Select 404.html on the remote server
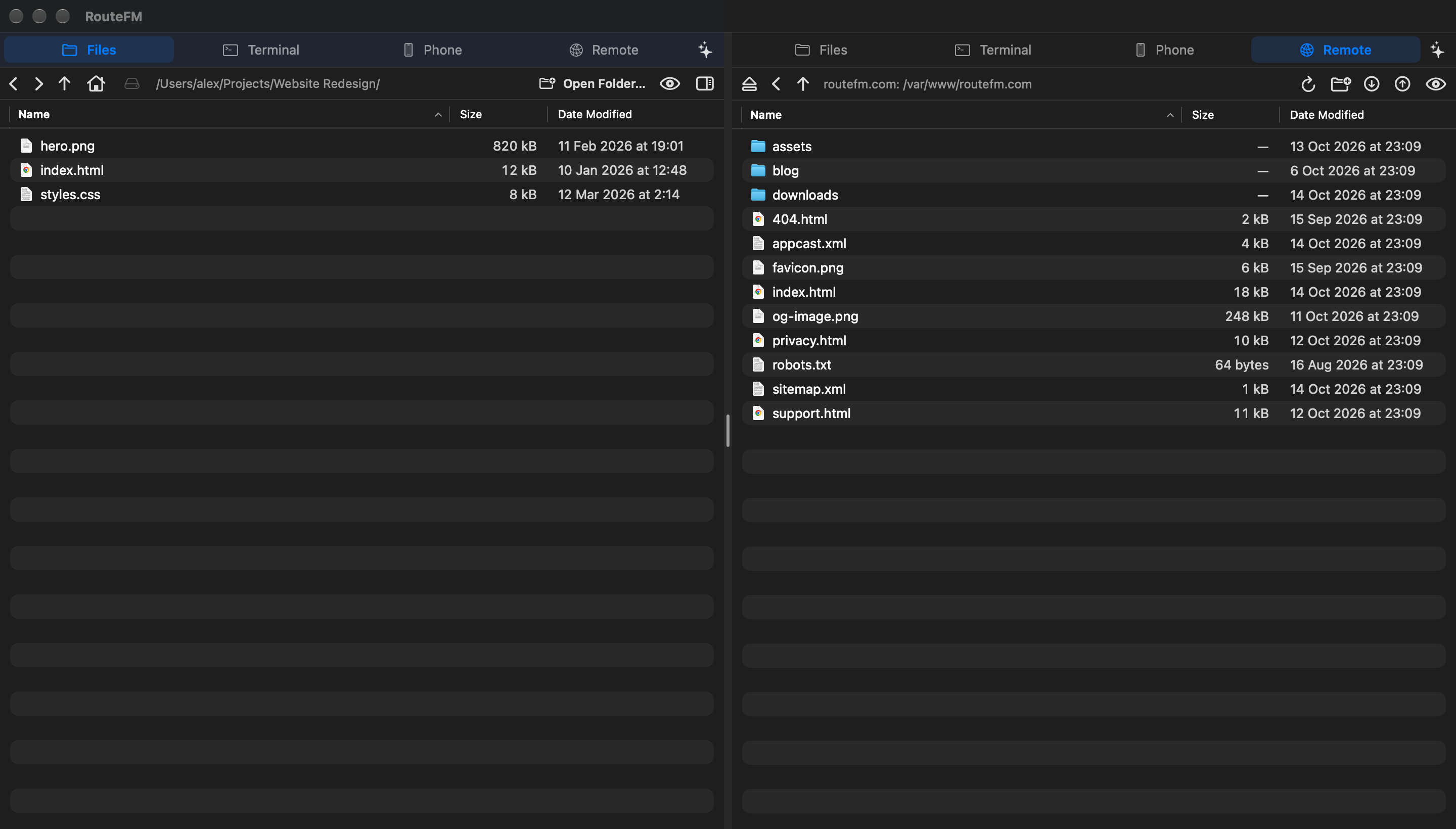Viewport: 1456px width, 829px height. tap(1094, 219)
